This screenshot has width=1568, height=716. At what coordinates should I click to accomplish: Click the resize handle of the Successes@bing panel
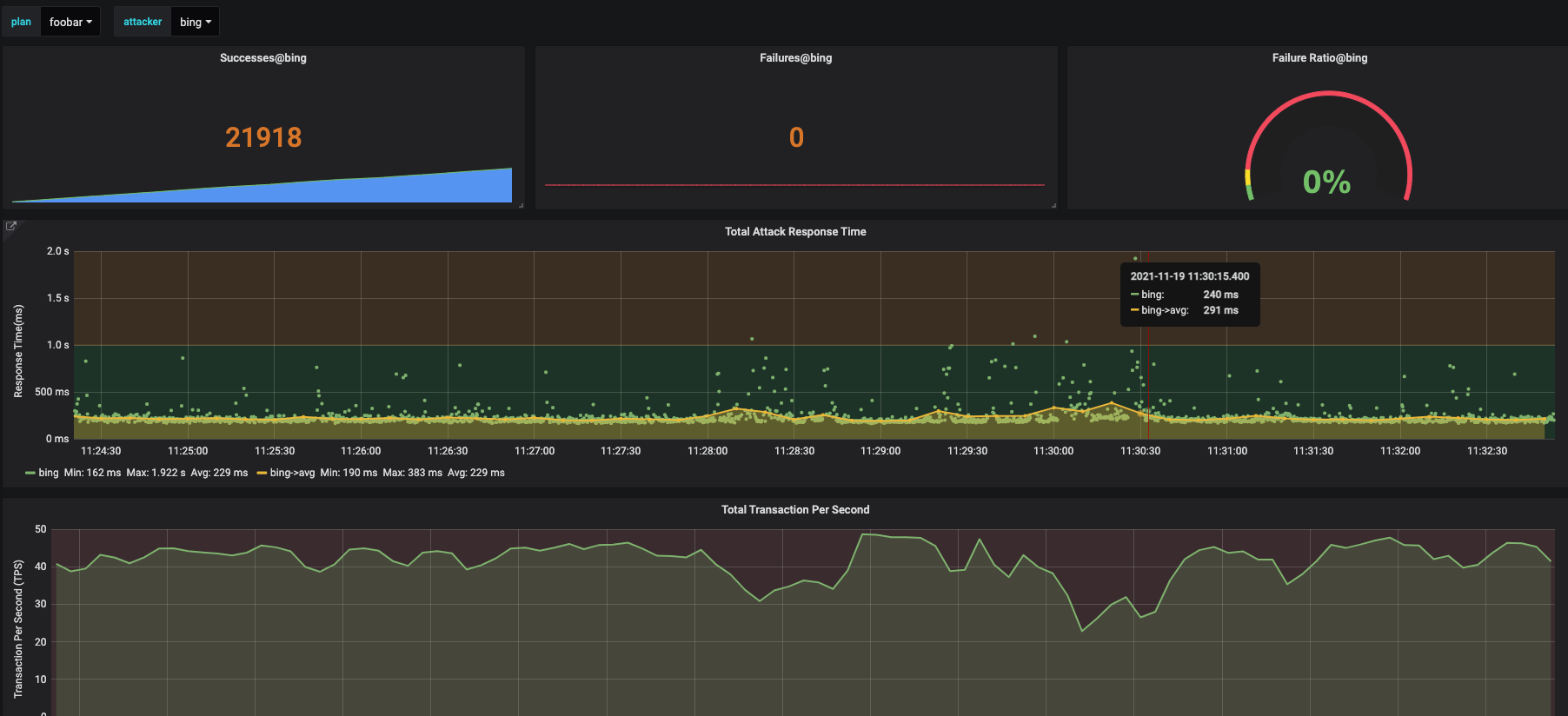(521, 205)
